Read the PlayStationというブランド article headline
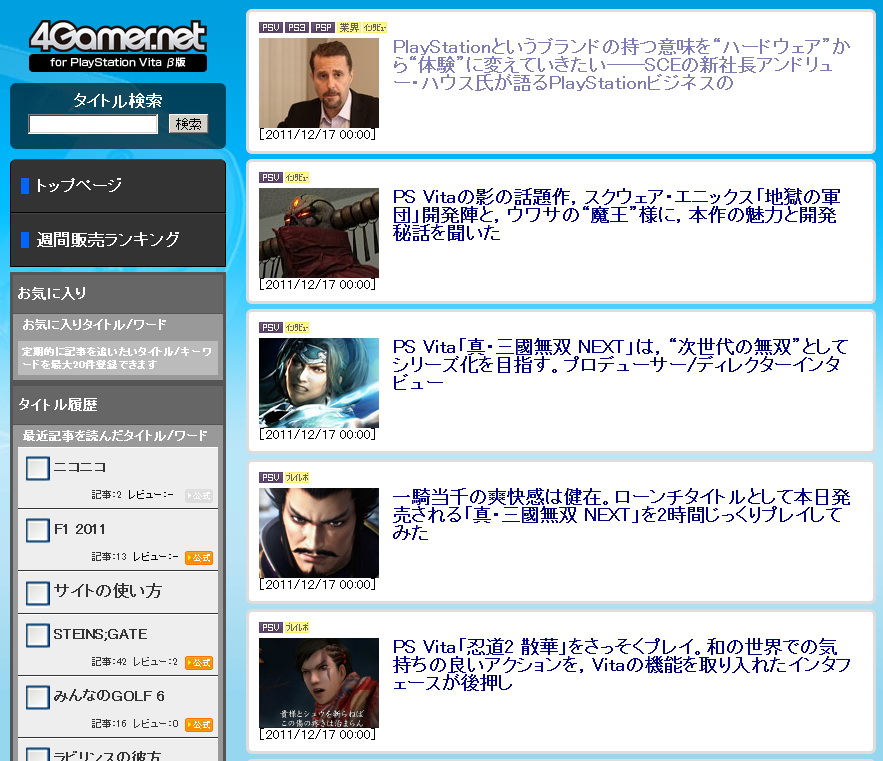Image resolution: width=883 pixels, height=761 pixels. click(x=621, y=65)
